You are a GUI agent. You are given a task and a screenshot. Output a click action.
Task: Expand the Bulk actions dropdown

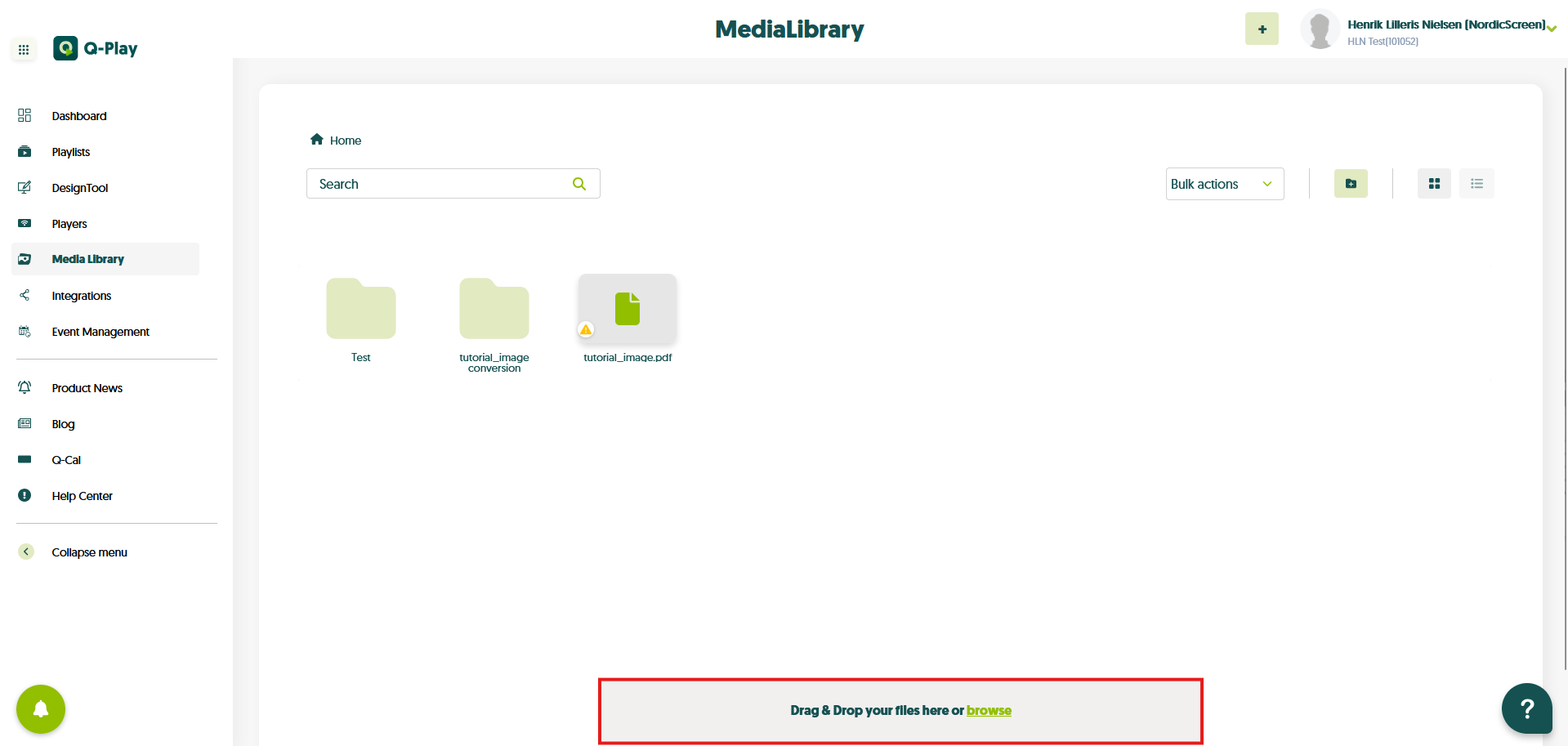click(x=1224, y=184)
